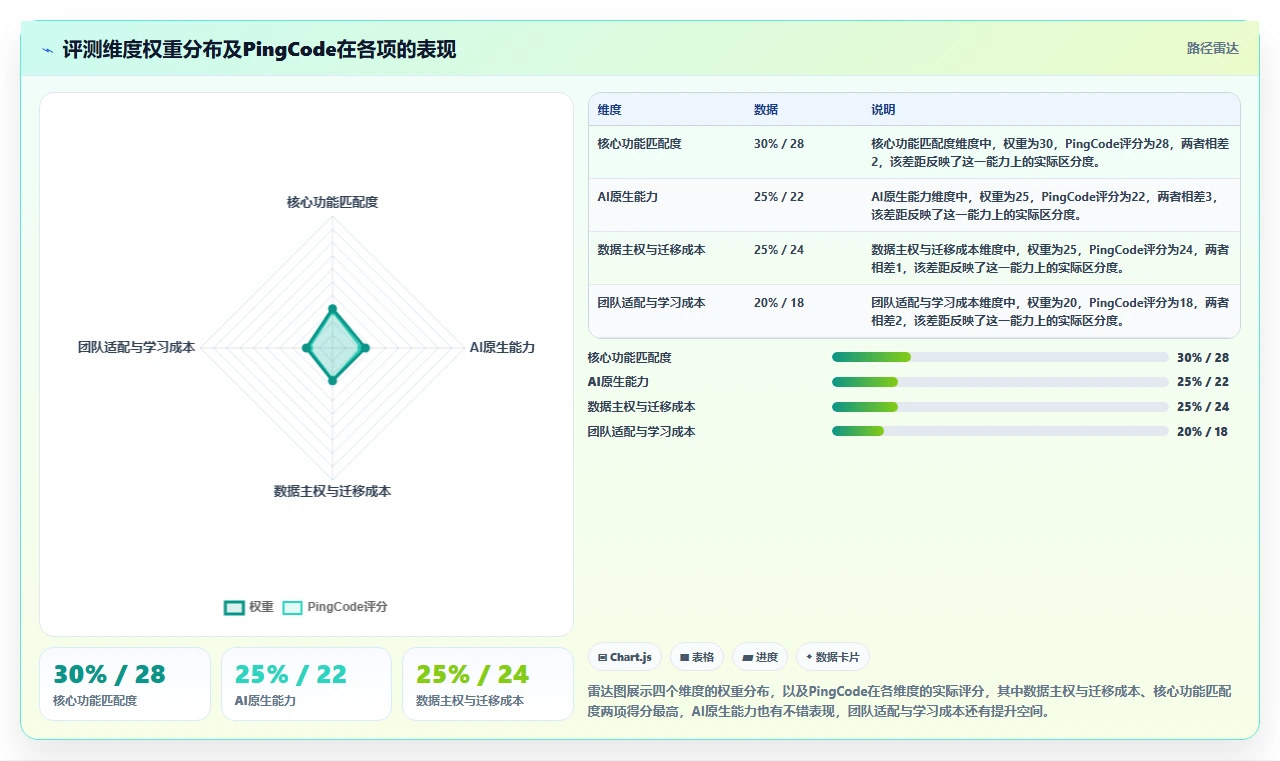Click the 权重 legend color box
Viewport: 1280px width, 761px height.
[x=234, y=607]
